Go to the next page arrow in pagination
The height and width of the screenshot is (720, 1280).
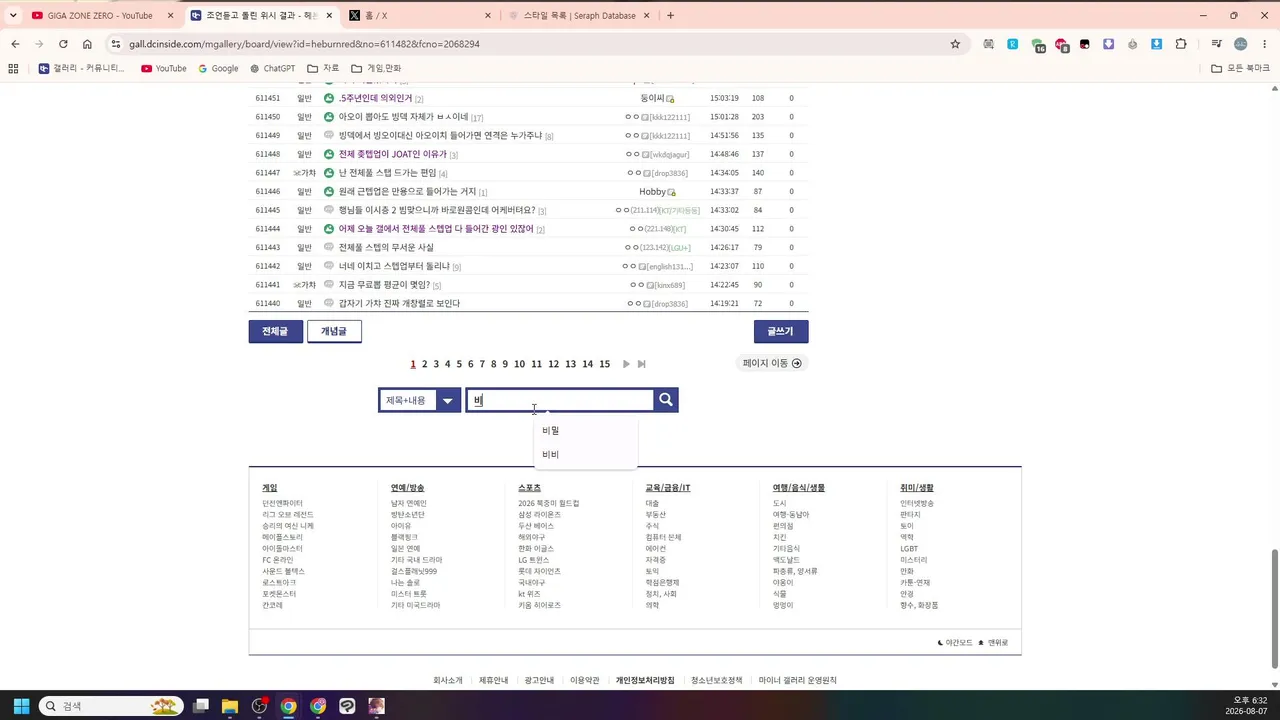[626, 364]
